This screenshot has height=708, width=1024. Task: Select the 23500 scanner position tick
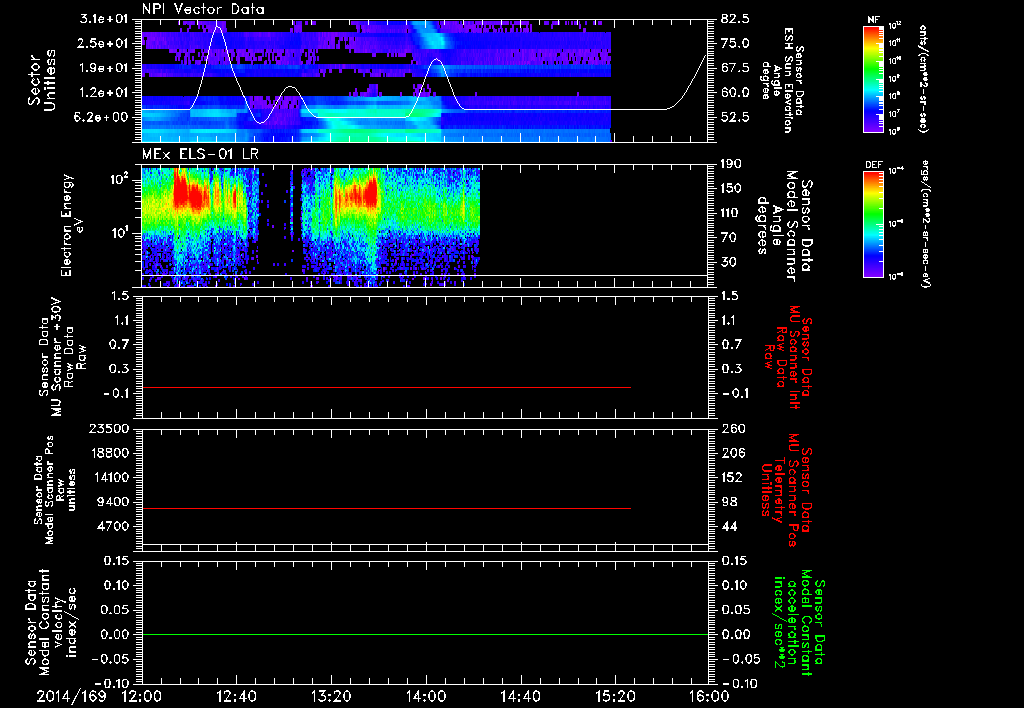tap(111, 428)
